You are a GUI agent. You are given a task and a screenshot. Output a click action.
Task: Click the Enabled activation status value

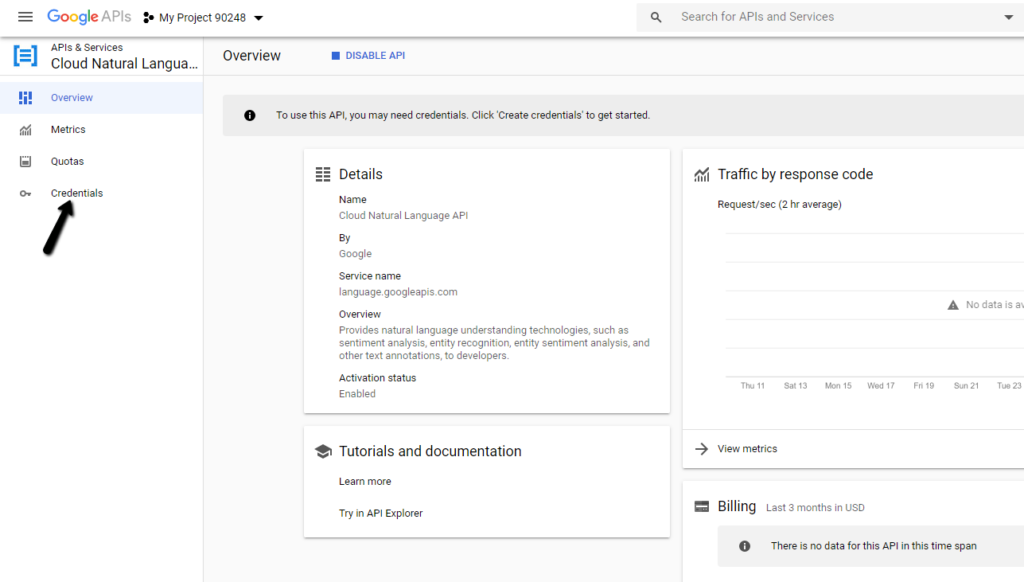coord(357,394)
